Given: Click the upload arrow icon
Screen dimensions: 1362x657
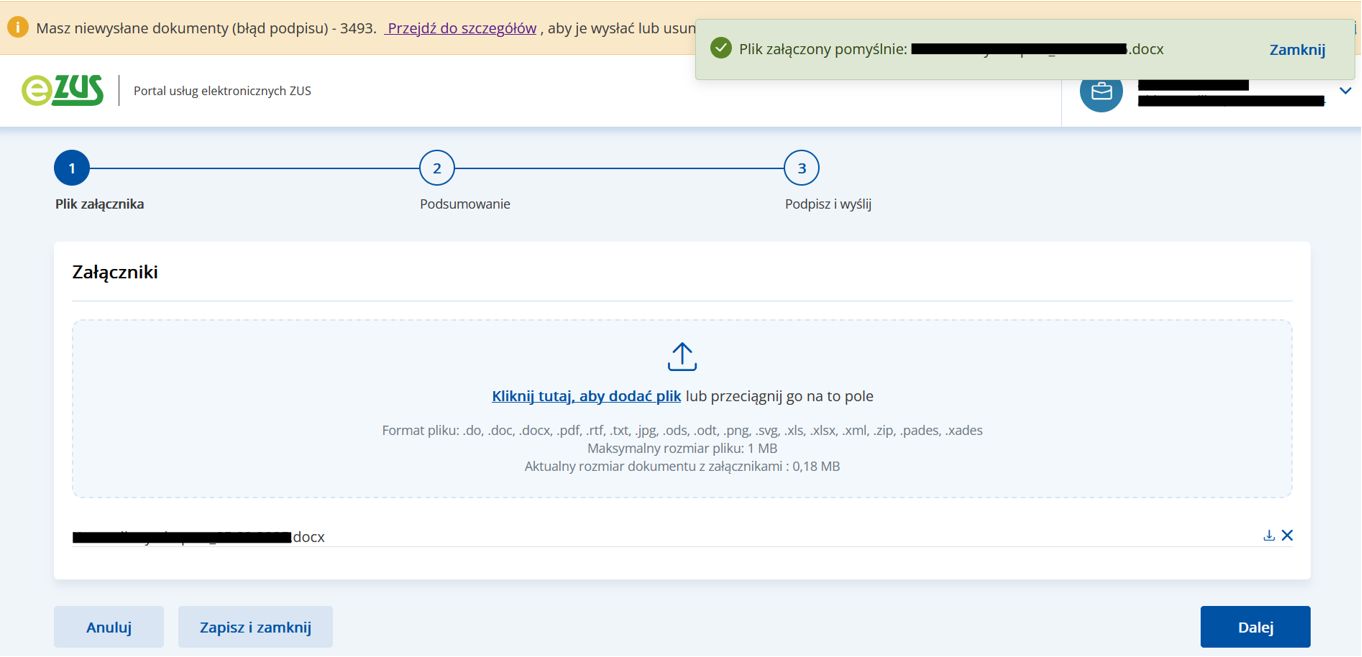Looking at the screenshot, I should pos(682,357).
